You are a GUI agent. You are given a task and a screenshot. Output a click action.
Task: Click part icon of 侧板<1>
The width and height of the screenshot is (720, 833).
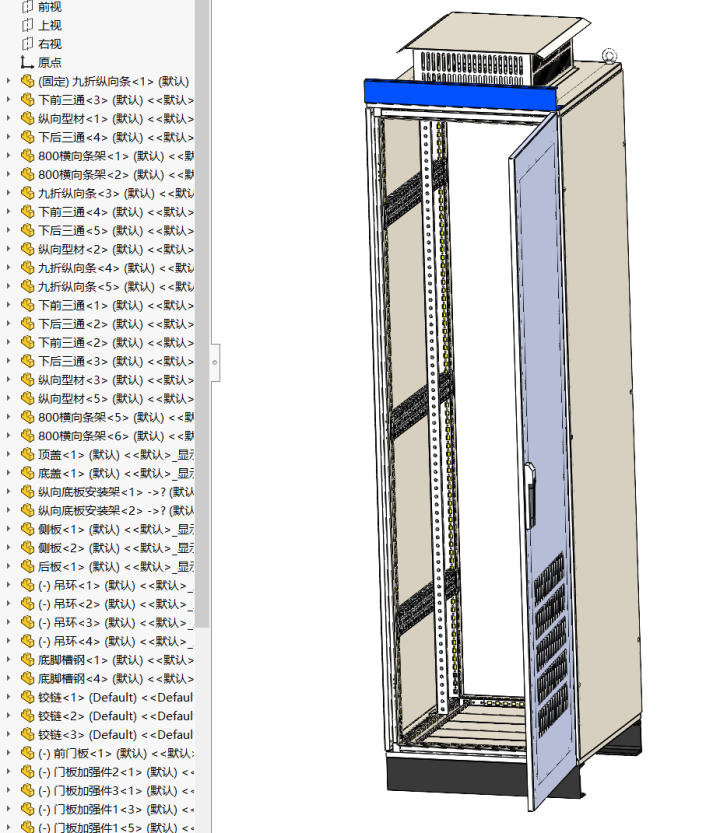click(x=28, y=529)
